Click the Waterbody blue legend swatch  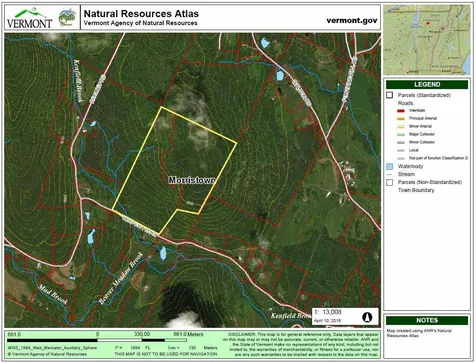[x=390, y=166]
